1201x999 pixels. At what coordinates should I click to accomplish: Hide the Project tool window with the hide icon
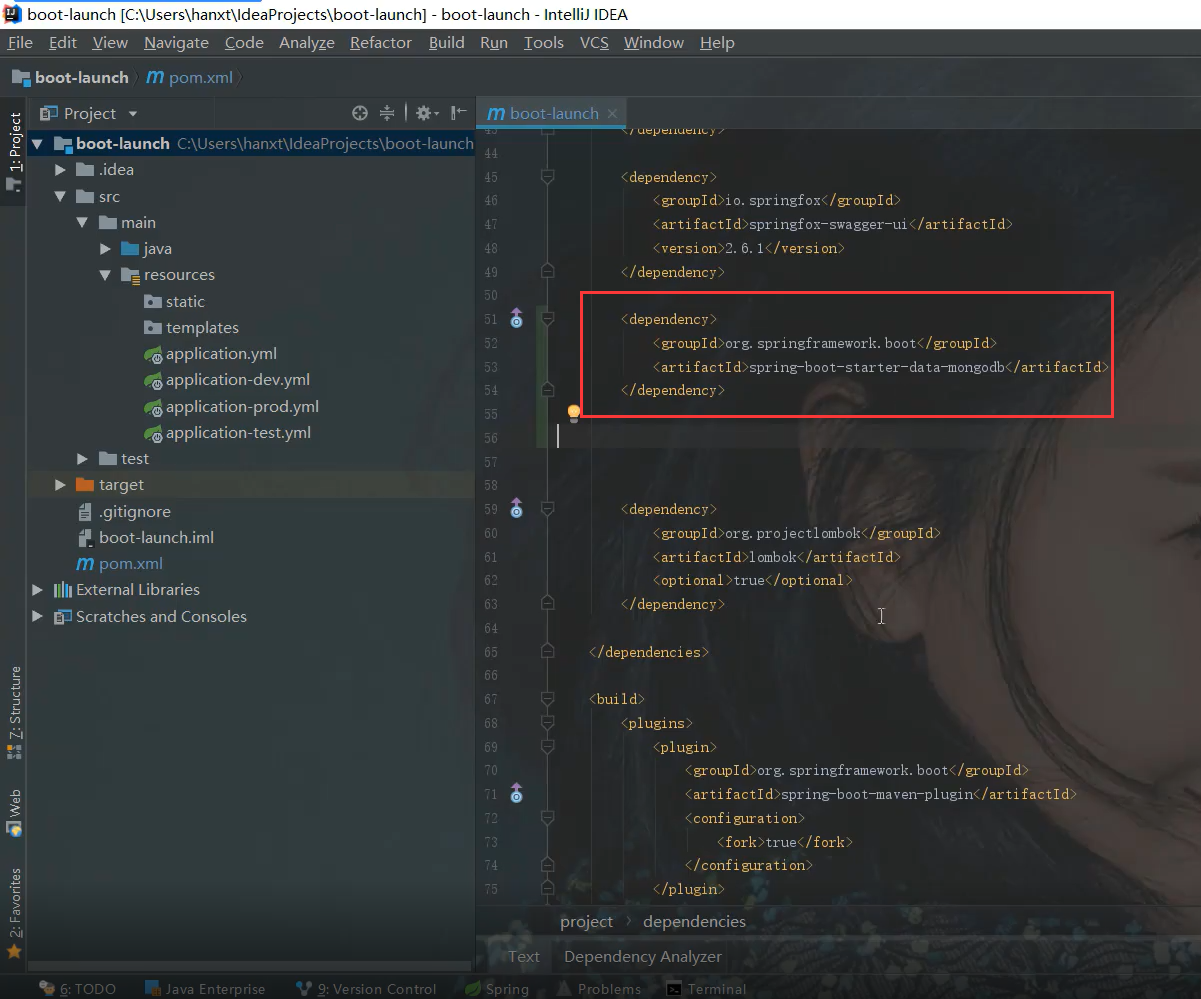tap(459, 113)
